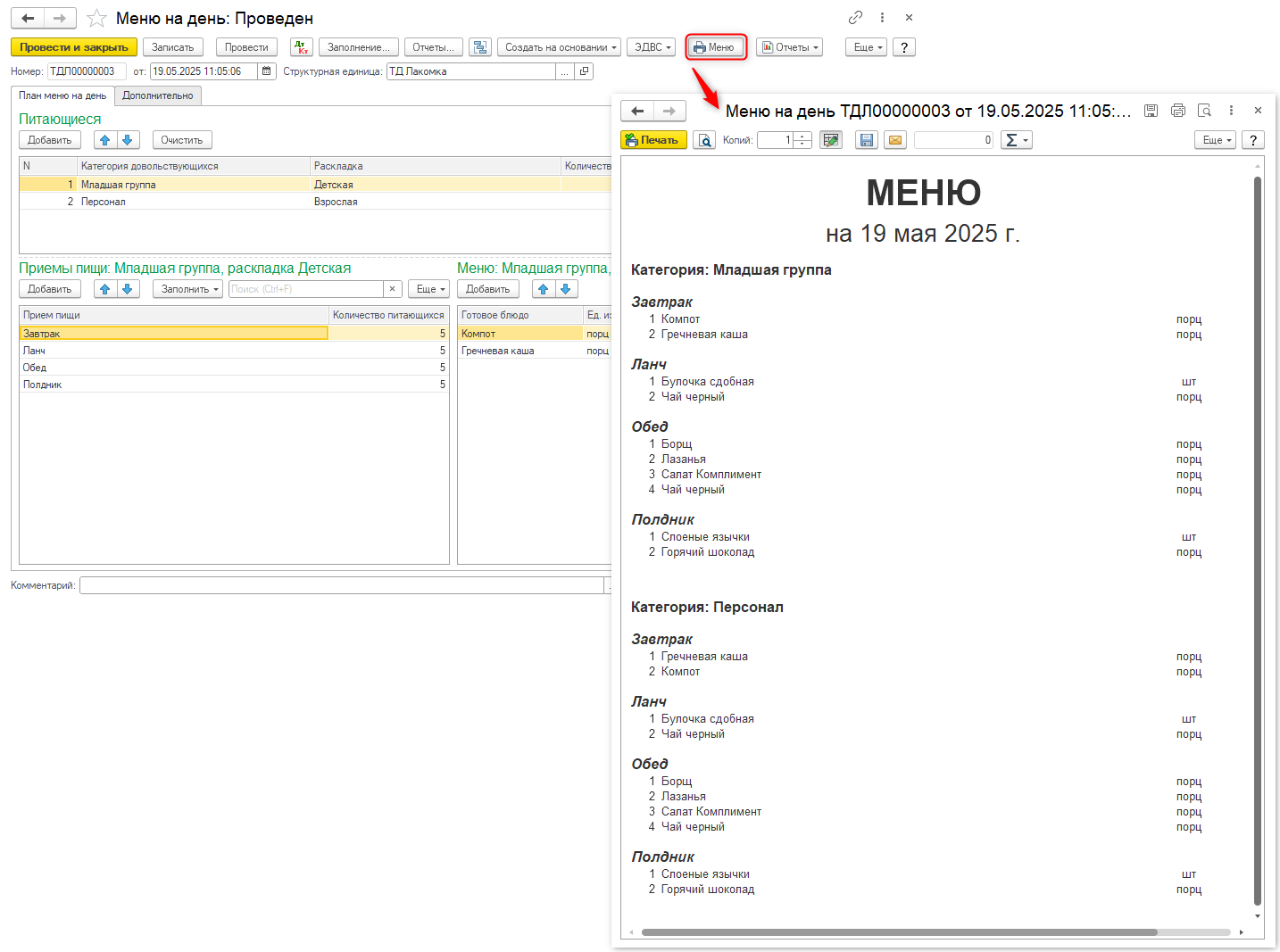This screenshot has height=952, width=1280.
Task: Toggle the print form edit mode
Action: pos(831,140)
